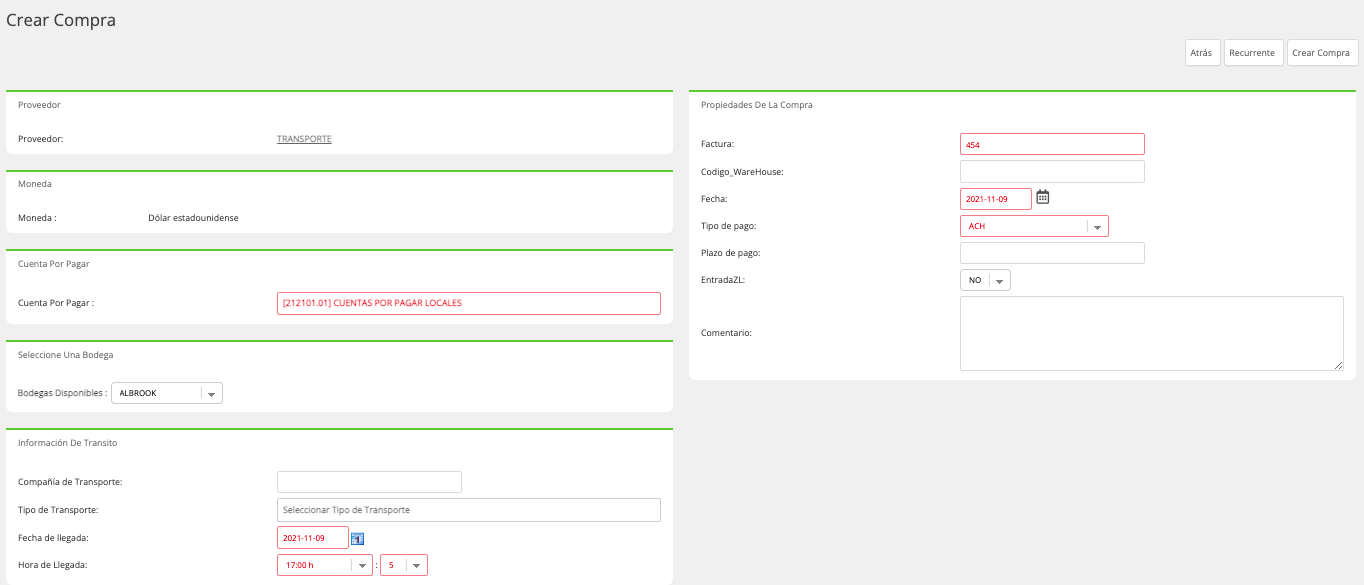
Task: Click the 'Seleccione Una Bodega' heading
Action: tap(66, 354)
